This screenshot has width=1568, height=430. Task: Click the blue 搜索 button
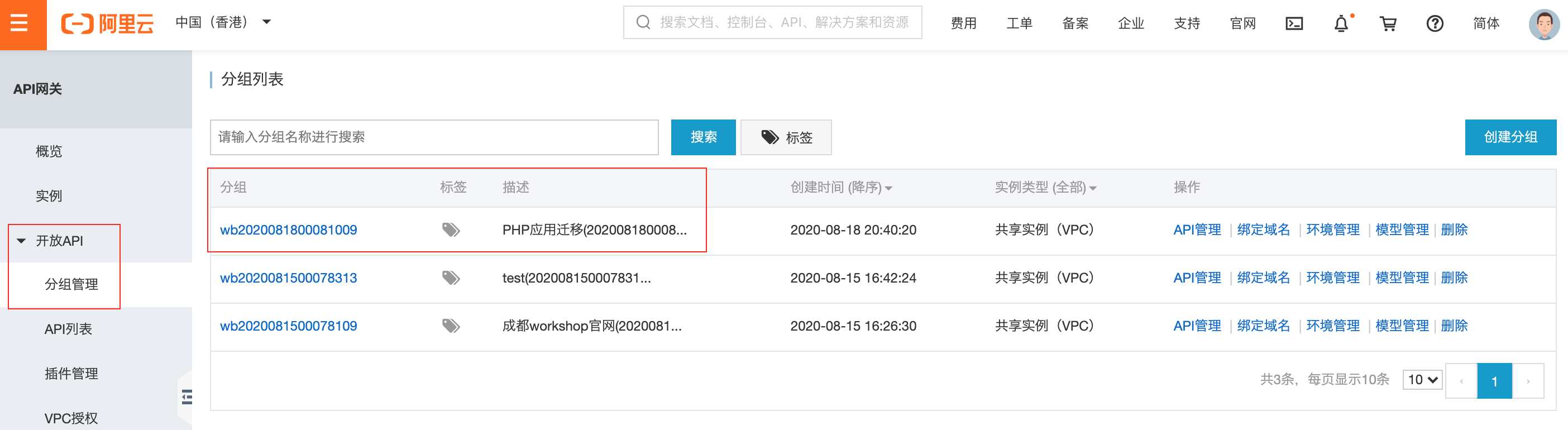(x=703, y=137)
